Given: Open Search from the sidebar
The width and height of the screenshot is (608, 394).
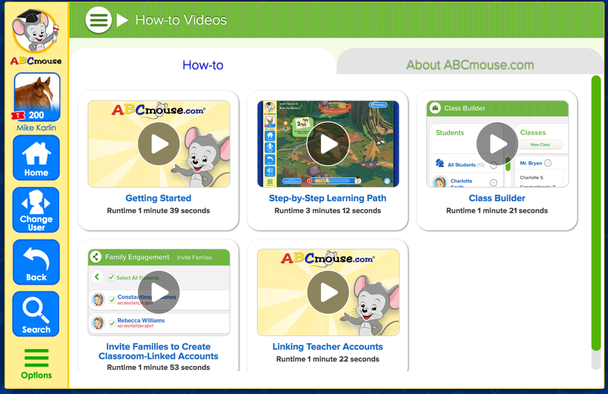Looking at the screenshot, I should coord(36,314).
